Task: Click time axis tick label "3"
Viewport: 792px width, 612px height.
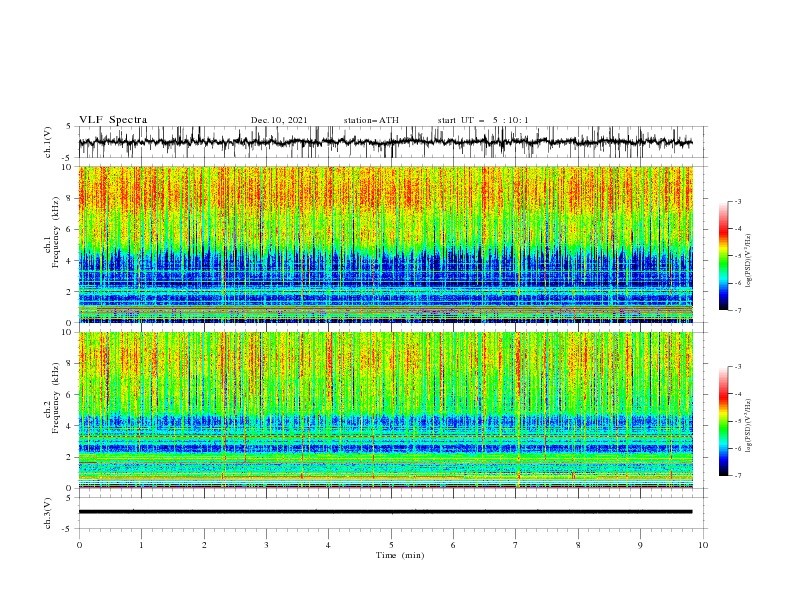Action: coord(266,545)
